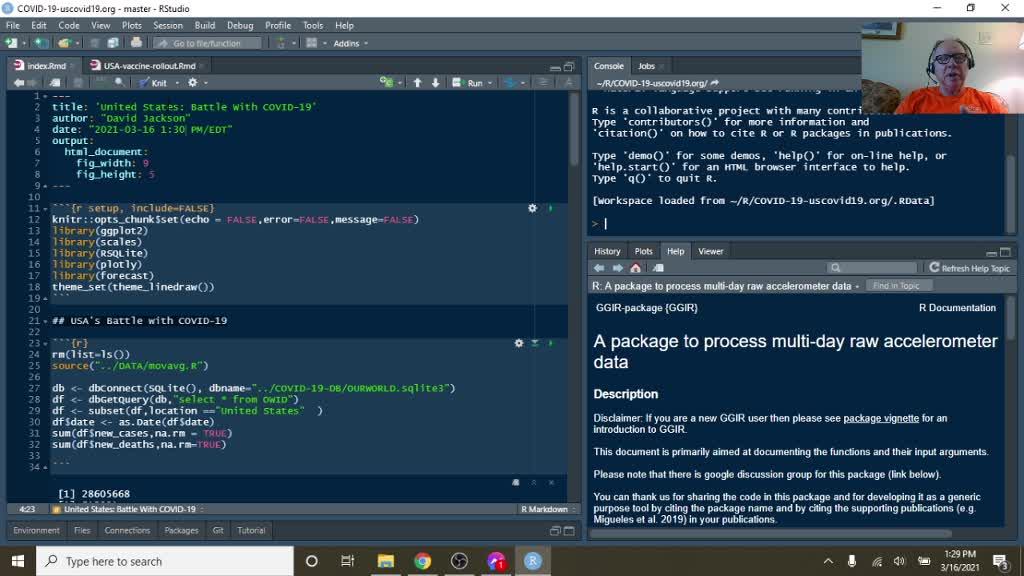Open the Build menu
The width and height of the screenshot is (1024, 576).
pos(204,25)
